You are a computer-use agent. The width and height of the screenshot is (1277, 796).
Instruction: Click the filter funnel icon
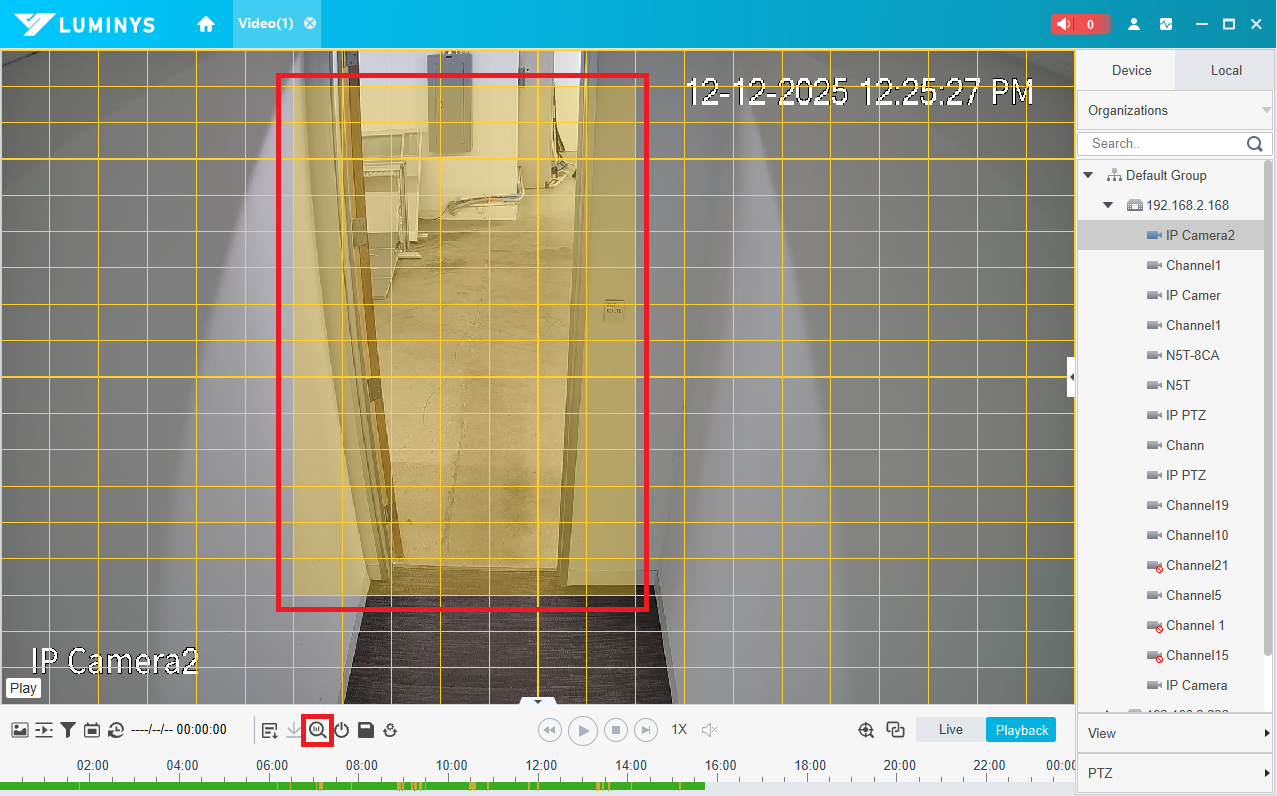[x=68, y=730]
